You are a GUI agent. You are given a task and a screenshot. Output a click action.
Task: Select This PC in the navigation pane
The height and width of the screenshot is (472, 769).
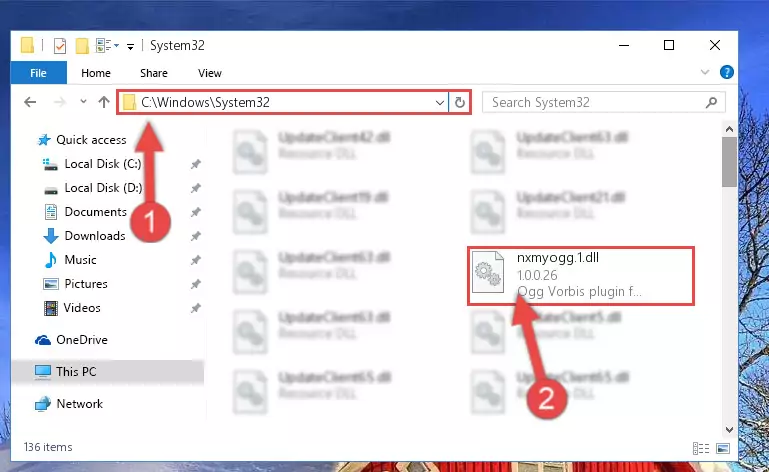click(107, 371)
